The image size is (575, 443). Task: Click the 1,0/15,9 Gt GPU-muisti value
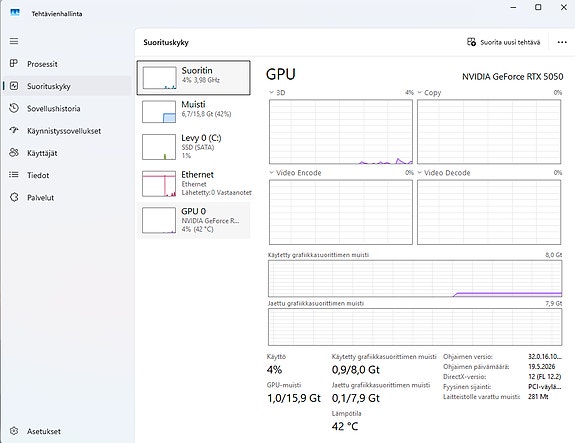[x=294, y=398]
